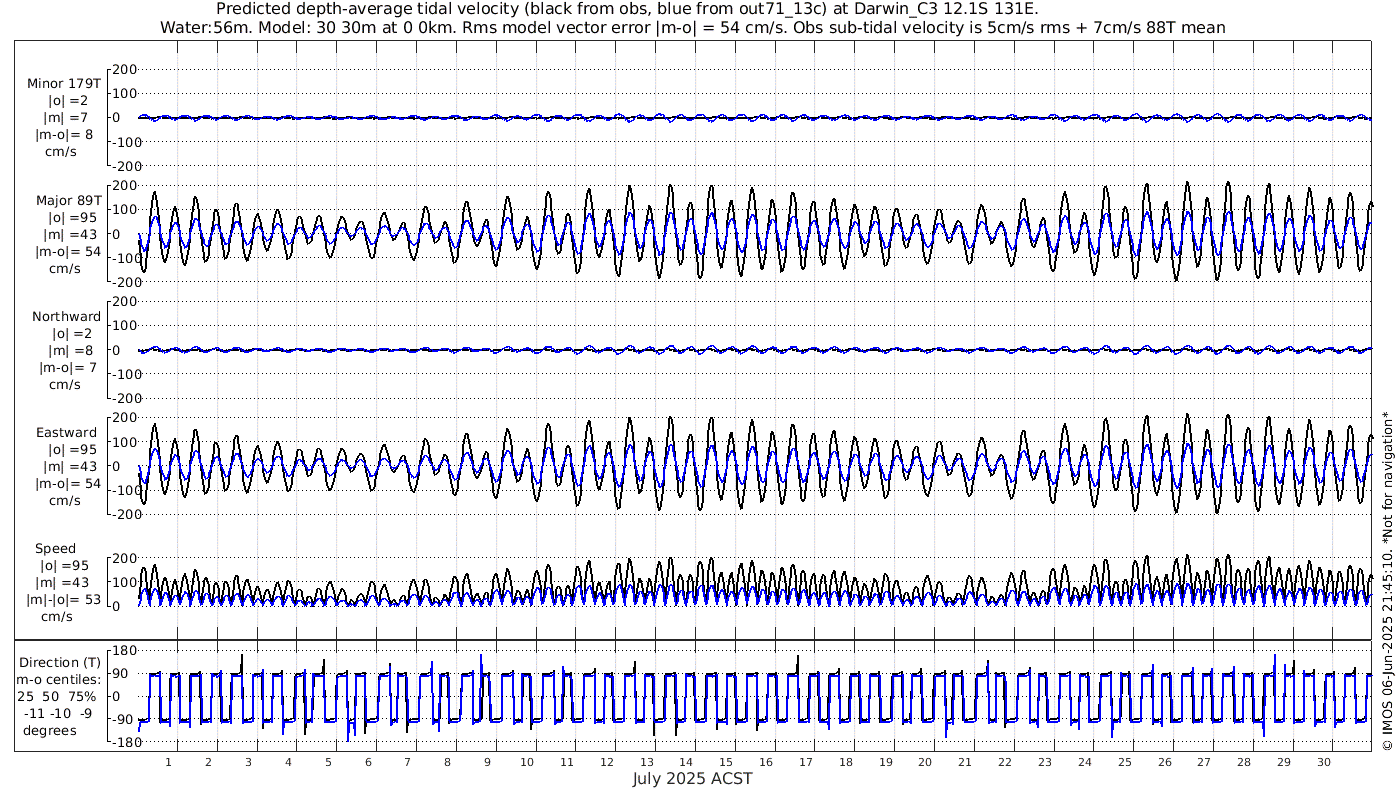The height and width of the screenshot is (800, 1400).
Task: Click the -180 tick in Direction panel
Action: [x=120, y=743]
